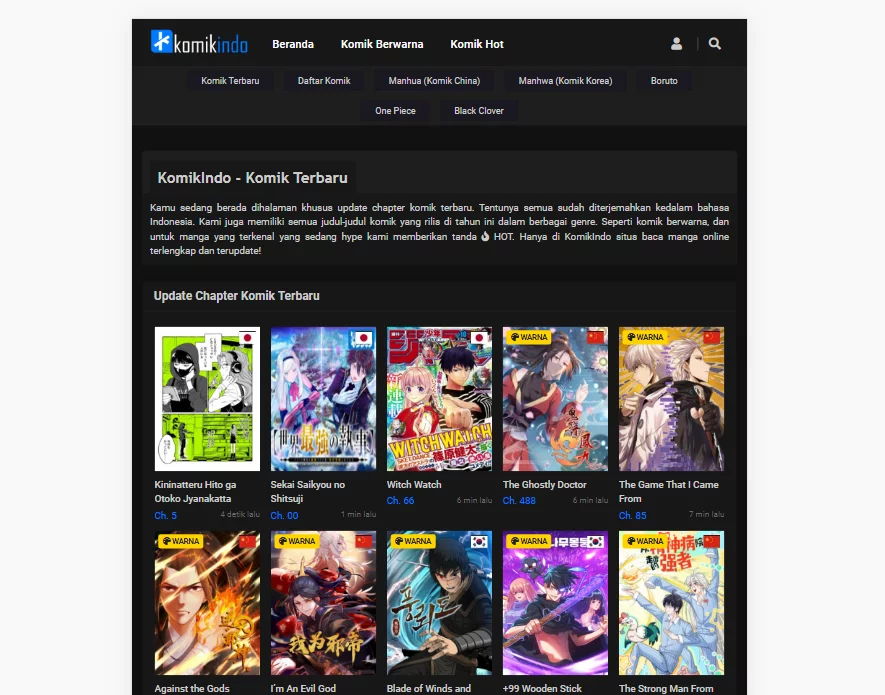The image size is (885, 695).
Task: Click WARNA badge on The Ghostly Doctor
Action: point(528,337)
